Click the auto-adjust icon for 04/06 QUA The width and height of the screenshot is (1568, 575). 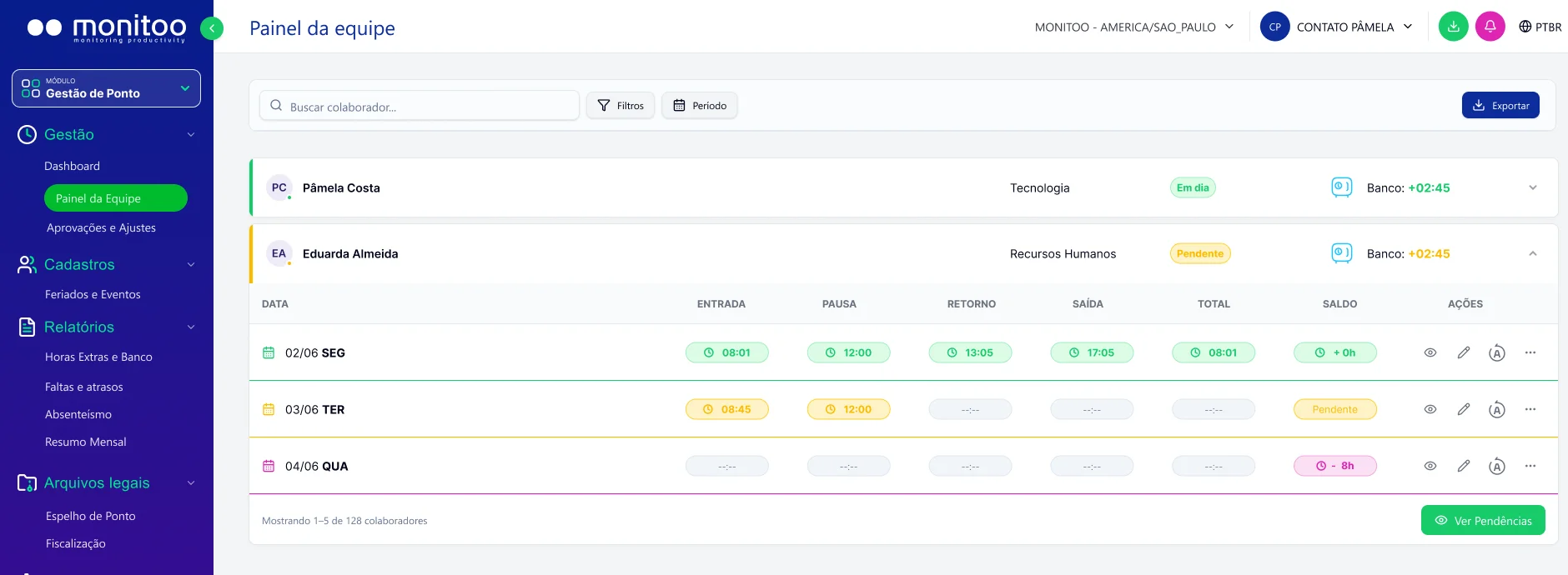coord(1497,466)
